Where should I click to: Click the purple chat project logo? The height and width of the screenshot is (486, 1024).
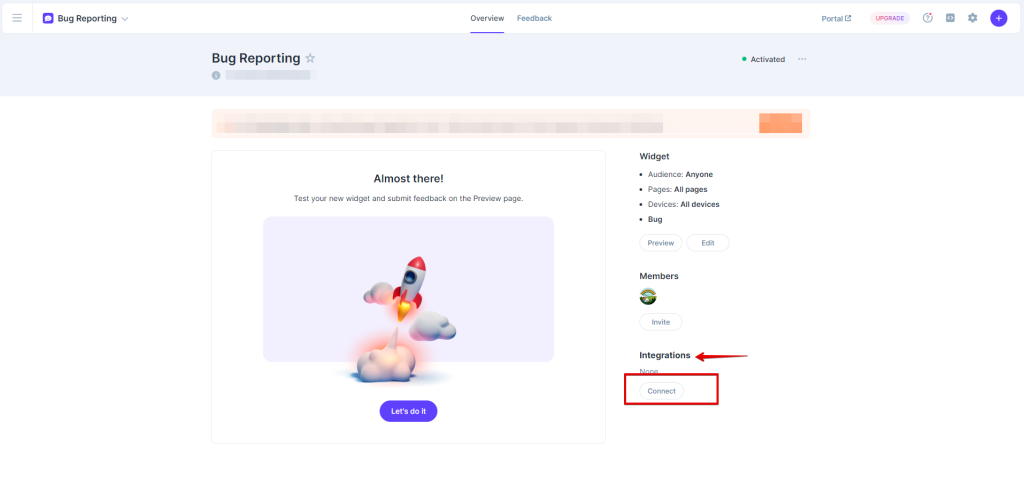point(48,18)
